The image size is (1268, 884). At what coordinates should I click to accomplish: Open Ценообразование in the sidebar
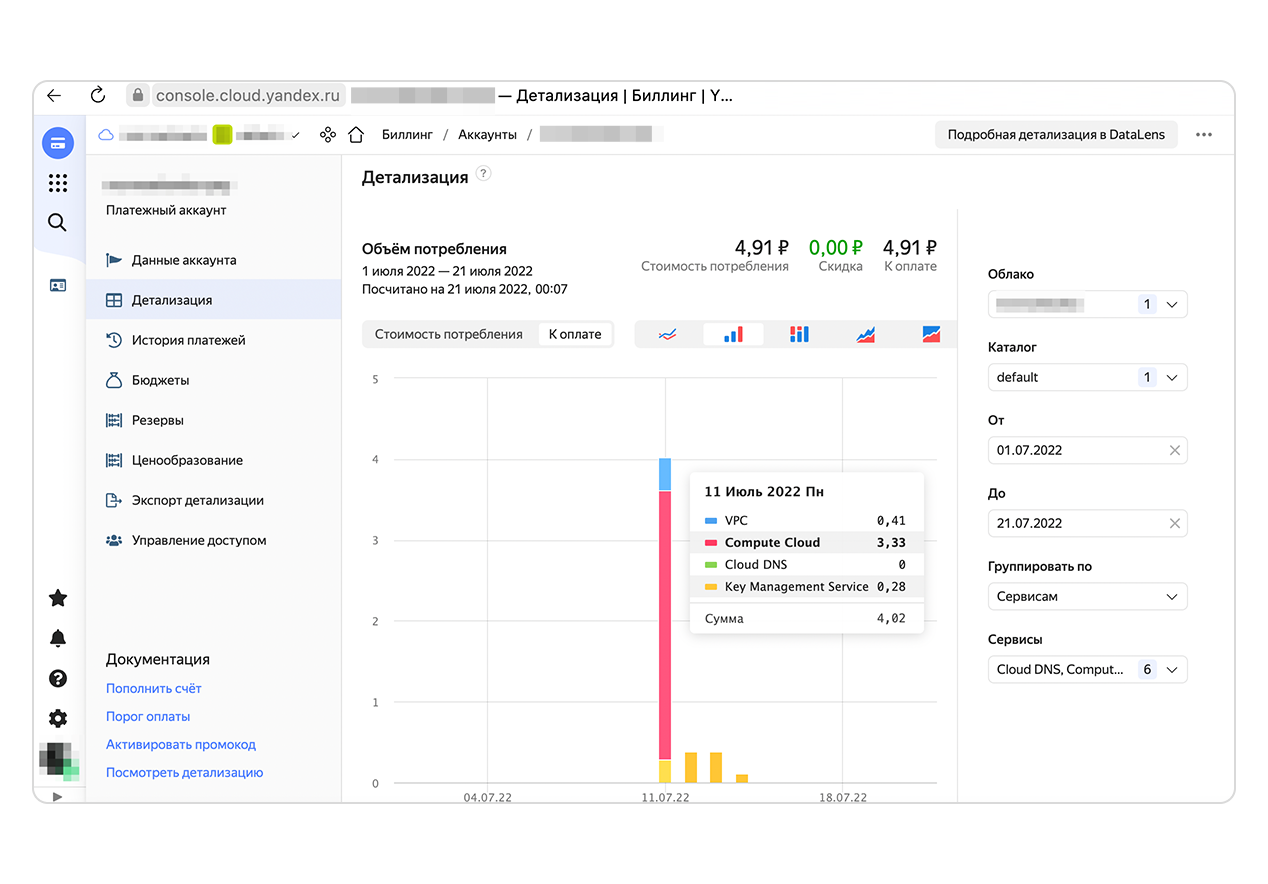(x=213, y=460)
